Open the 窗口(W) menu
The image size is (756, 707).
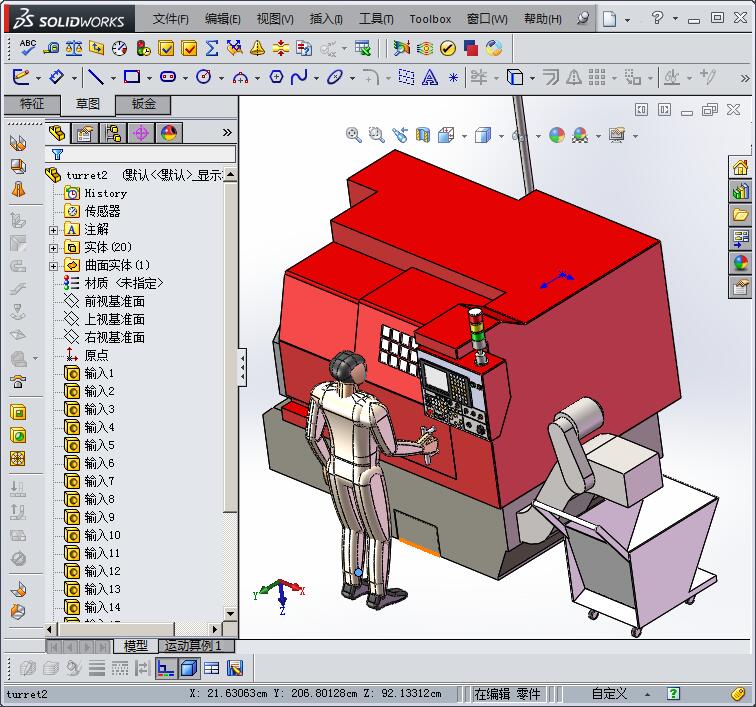(487, 19)
